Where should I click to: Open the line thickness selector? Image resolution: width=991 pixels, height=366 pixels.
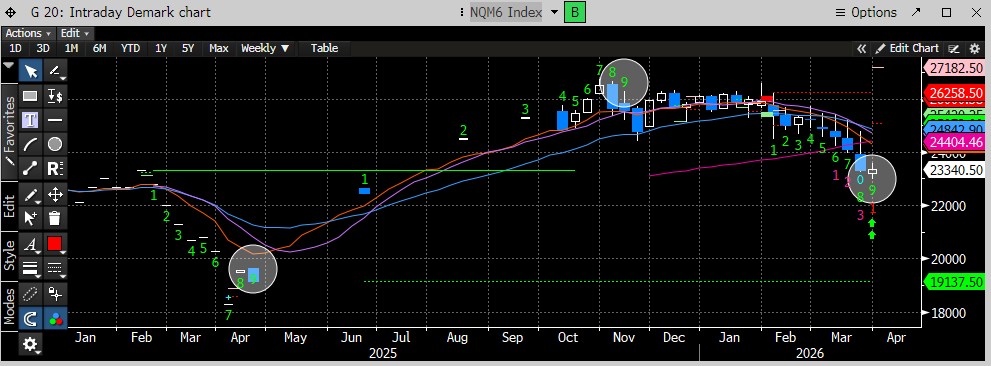pos(31,267)
